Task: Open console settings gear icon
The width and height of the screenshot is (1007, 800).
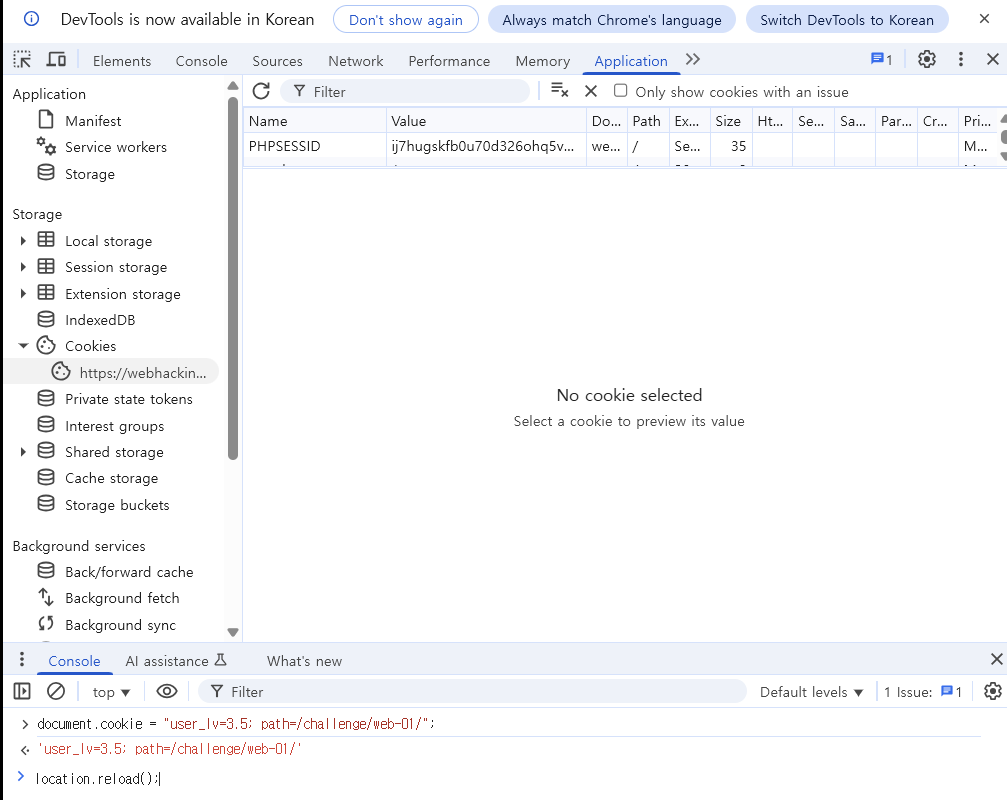Action: point(993,691)
